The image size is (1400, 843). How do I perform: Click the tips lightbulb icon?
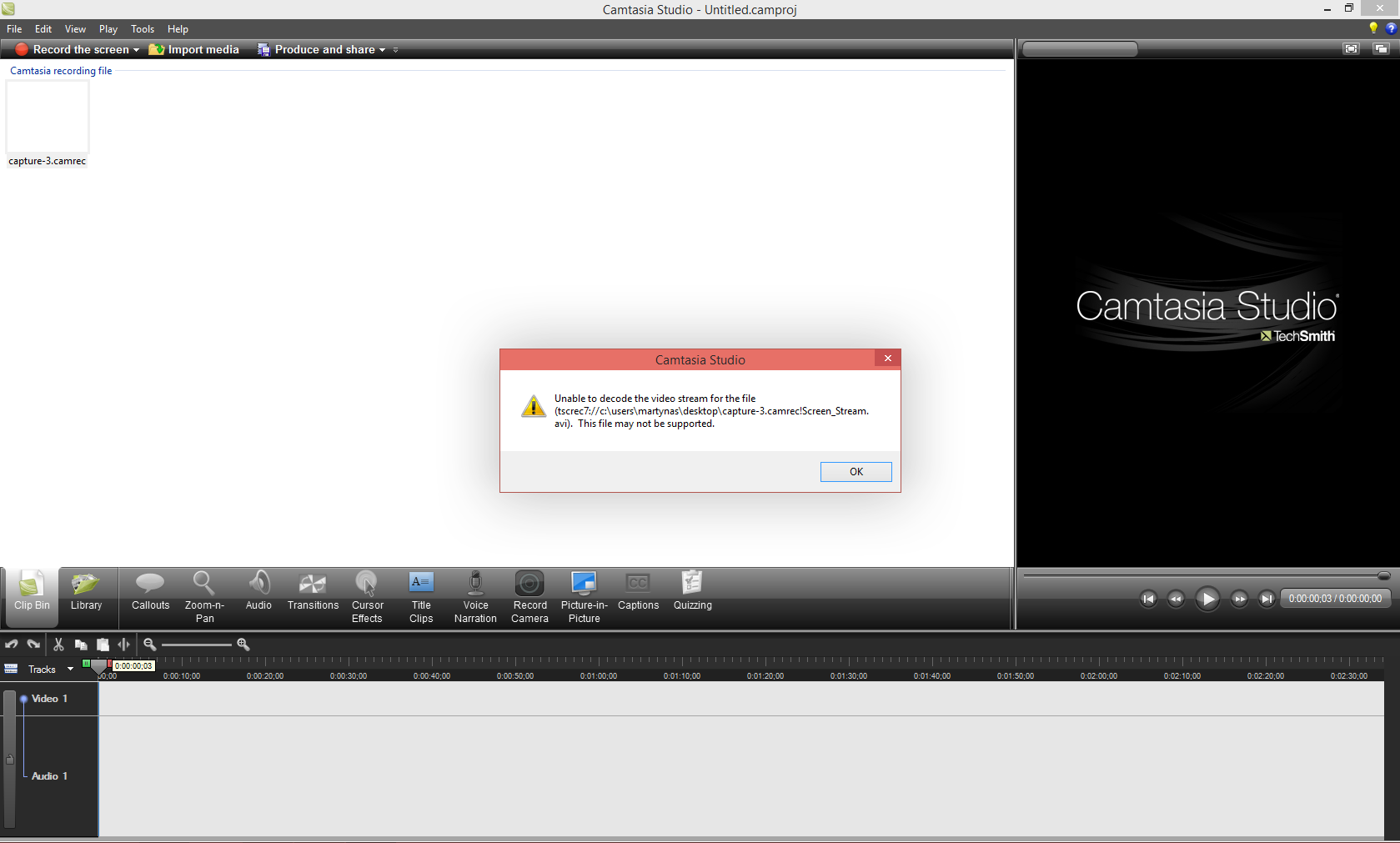pyautogui.click(x=1373, y=28)
